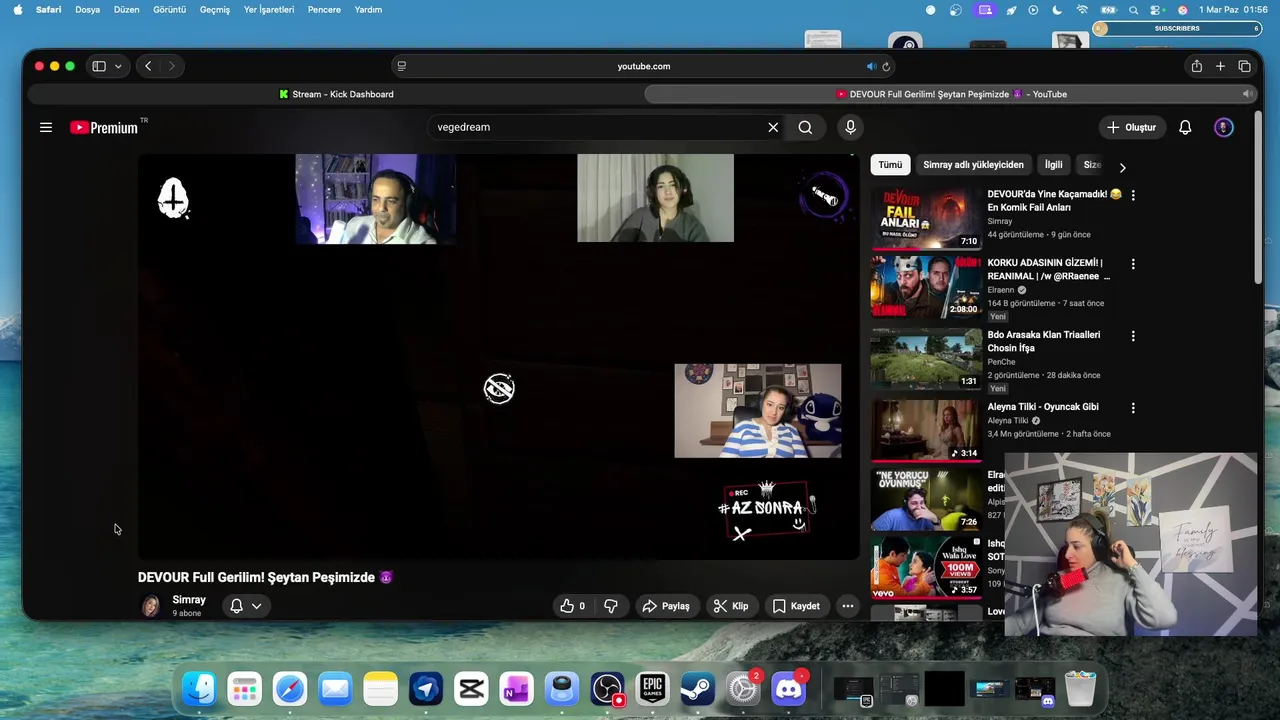Image resolution: width=1280 pixels, height=720 pixels.
Task: Click the Oluştur create button
Action: point(1131,127)
